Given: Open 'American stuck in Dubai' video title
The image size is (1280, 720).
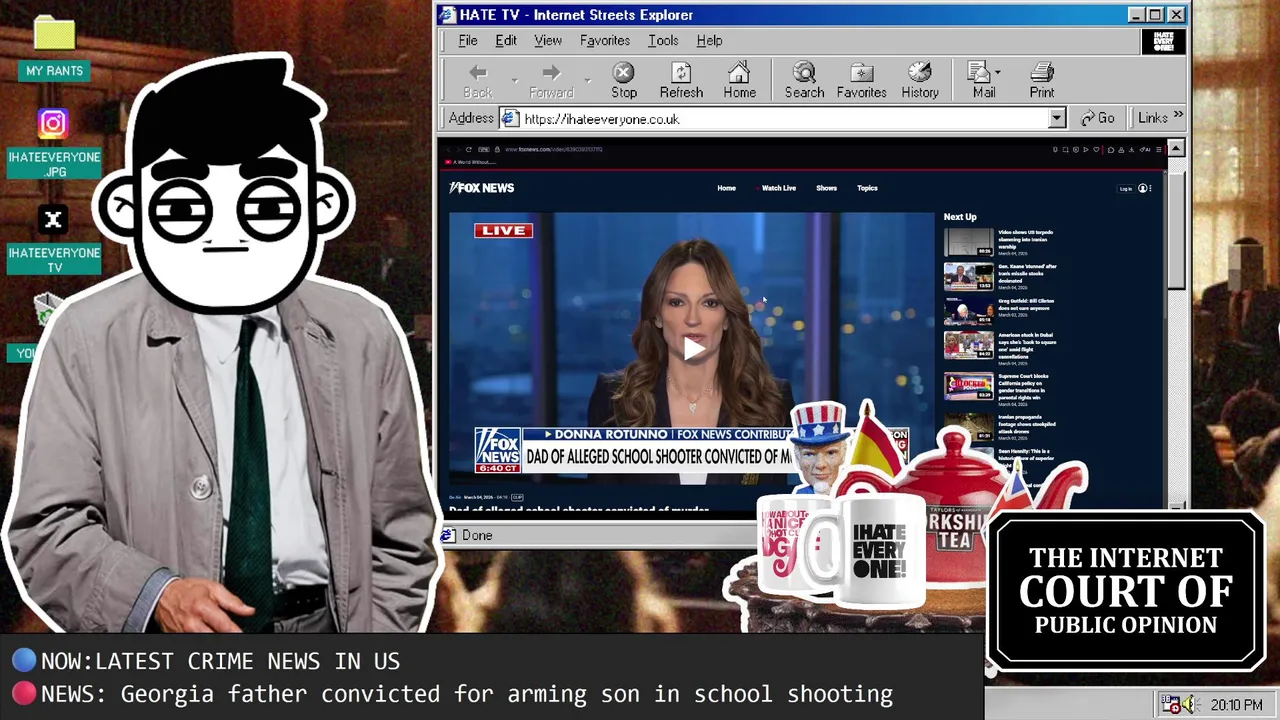Looking at the screenshot, I should (1027, 345).
